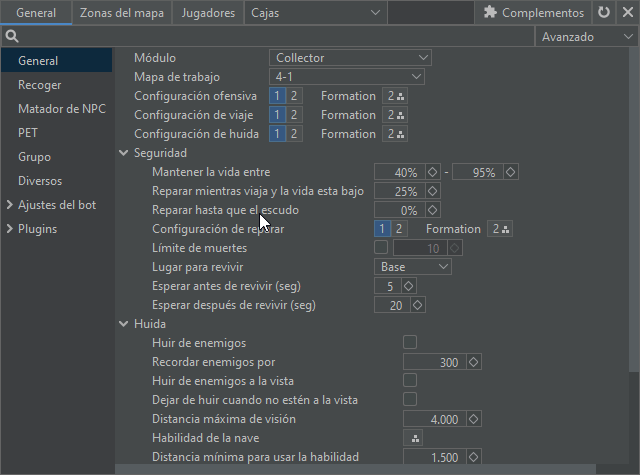Select Matador de NPC in sidebar

(60, 109)
